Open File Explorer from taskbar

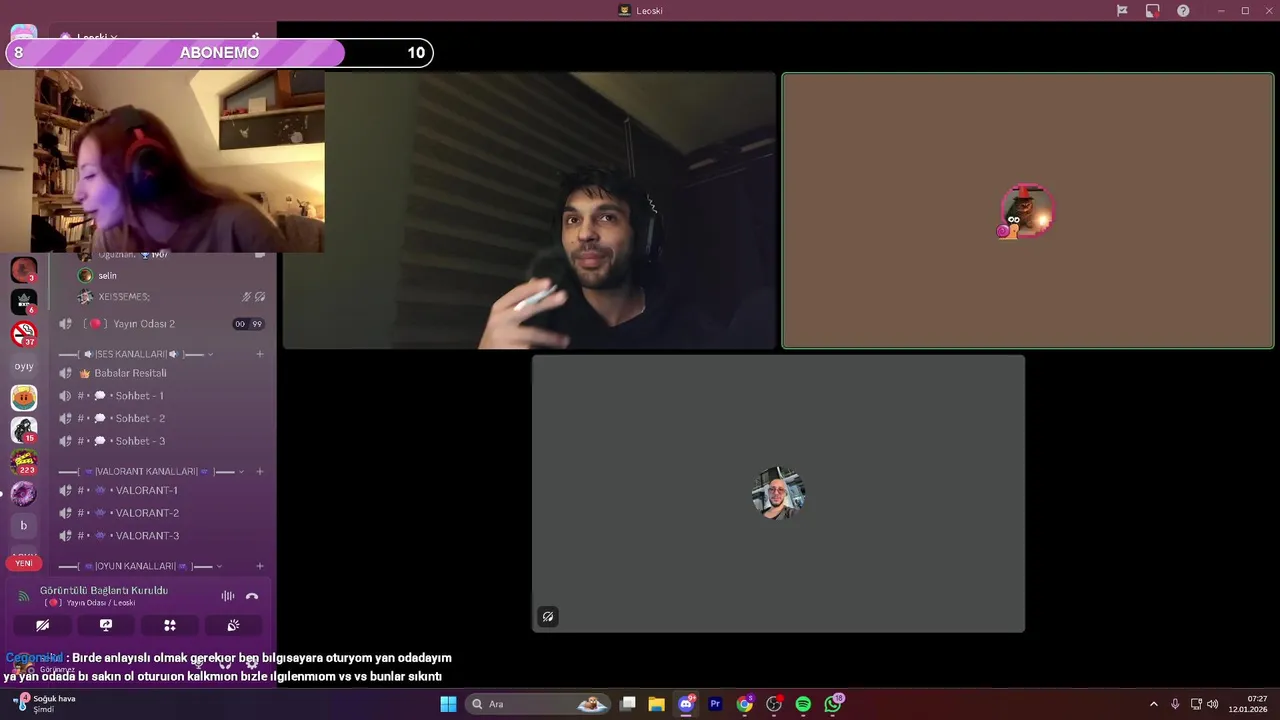(656, 704)
